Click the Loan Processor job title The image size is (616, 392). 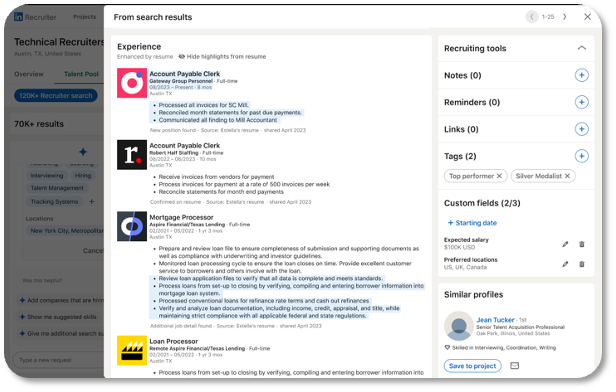point(174,341)
